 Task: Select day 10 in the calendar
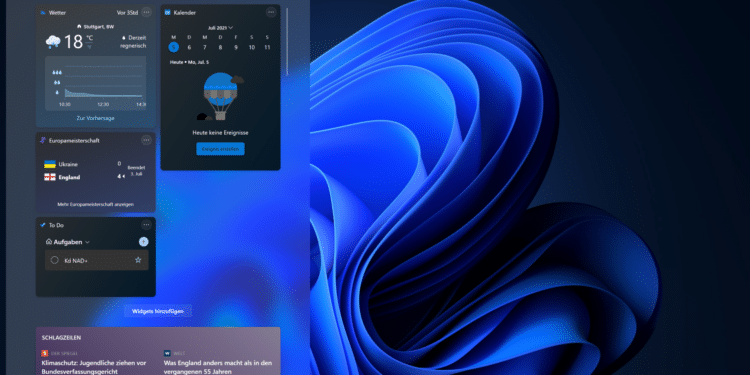252,47
